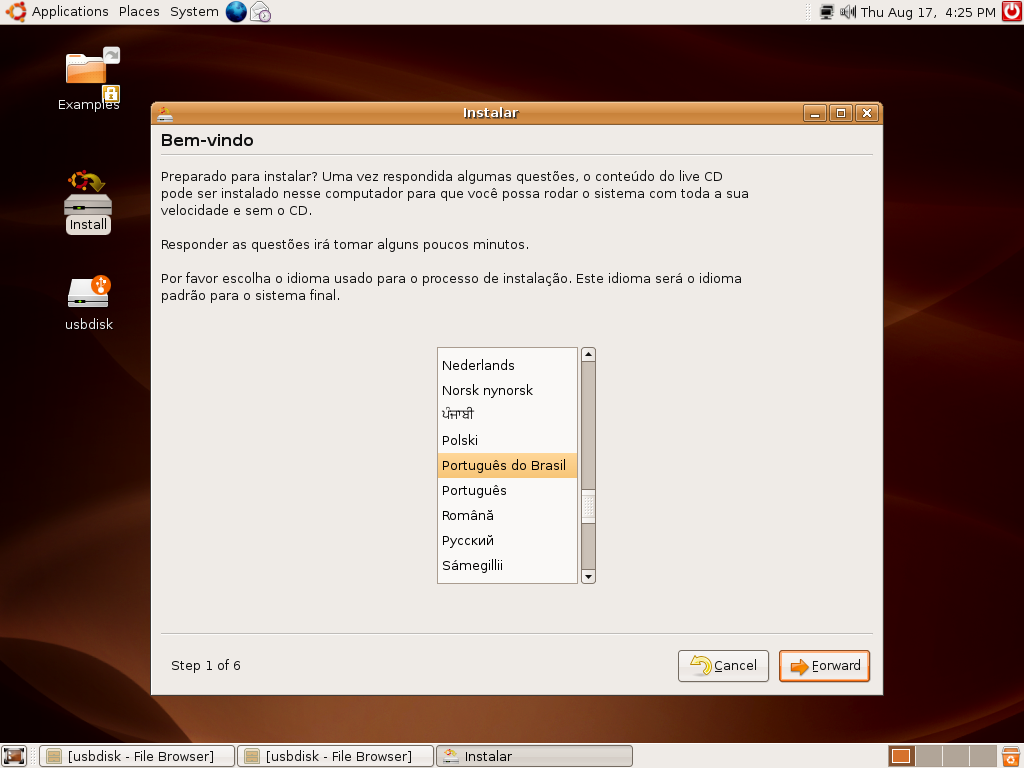This screenshot has width=1024, height=768.
Task: Click the installer window menu icon
Action: tap(165, 113)
